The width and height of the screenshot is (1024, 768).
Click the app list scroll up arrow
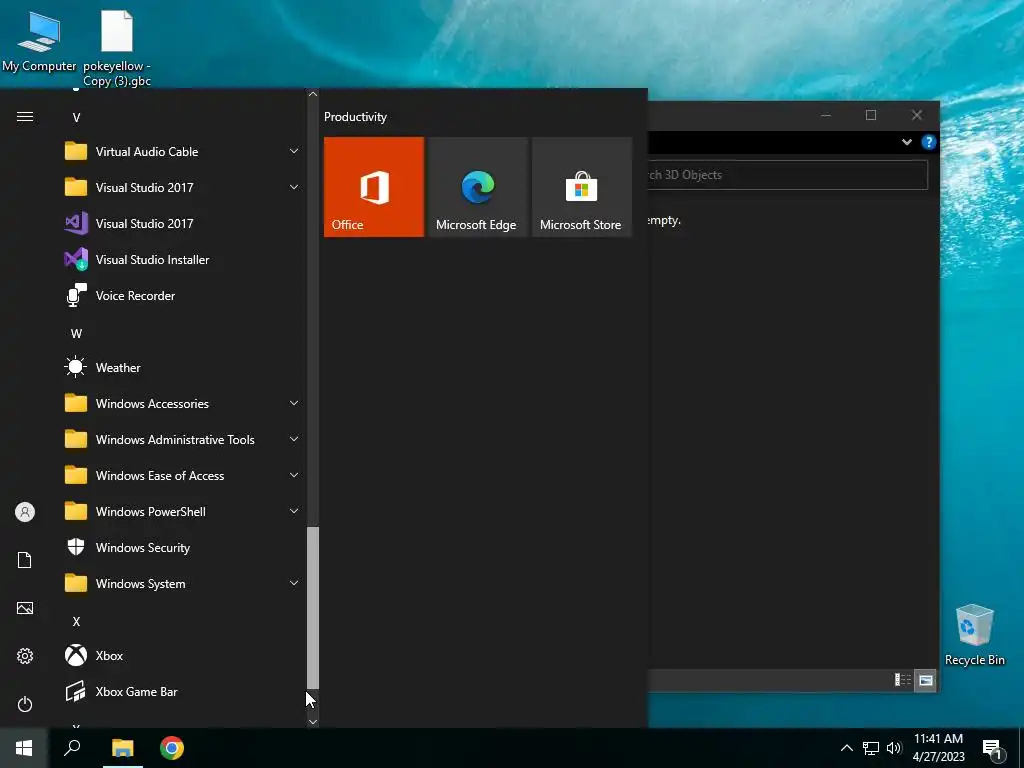313,94
